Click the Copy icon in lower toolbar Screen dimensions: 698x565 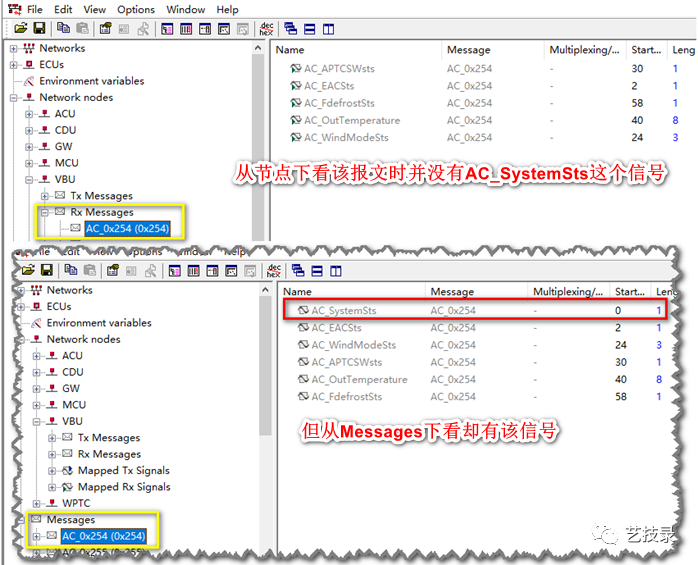point(71,270)
